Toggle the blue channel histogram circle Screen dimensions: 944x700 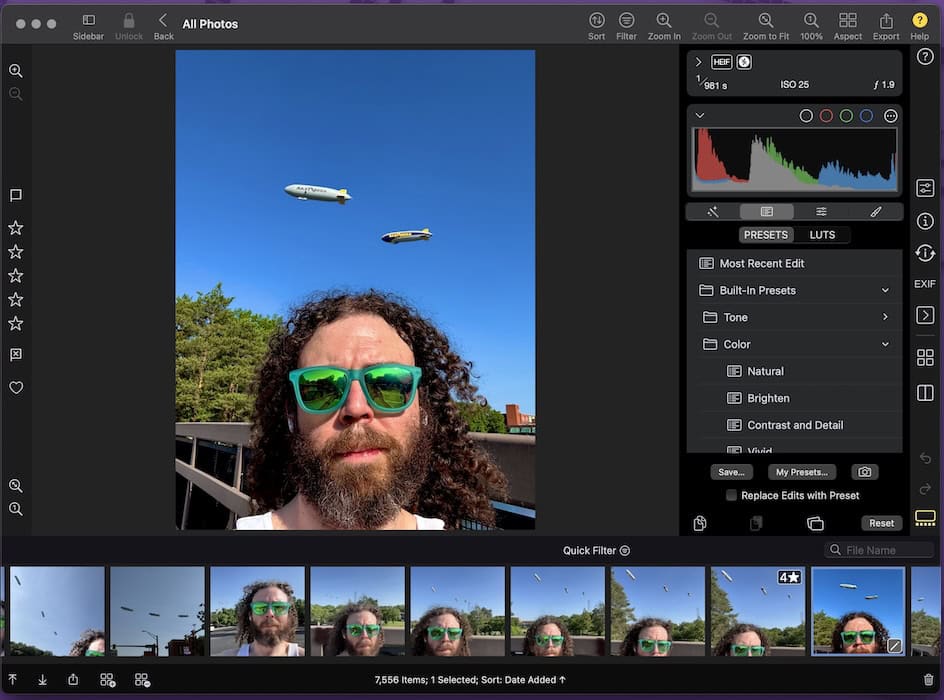click(x=866, y=116)
